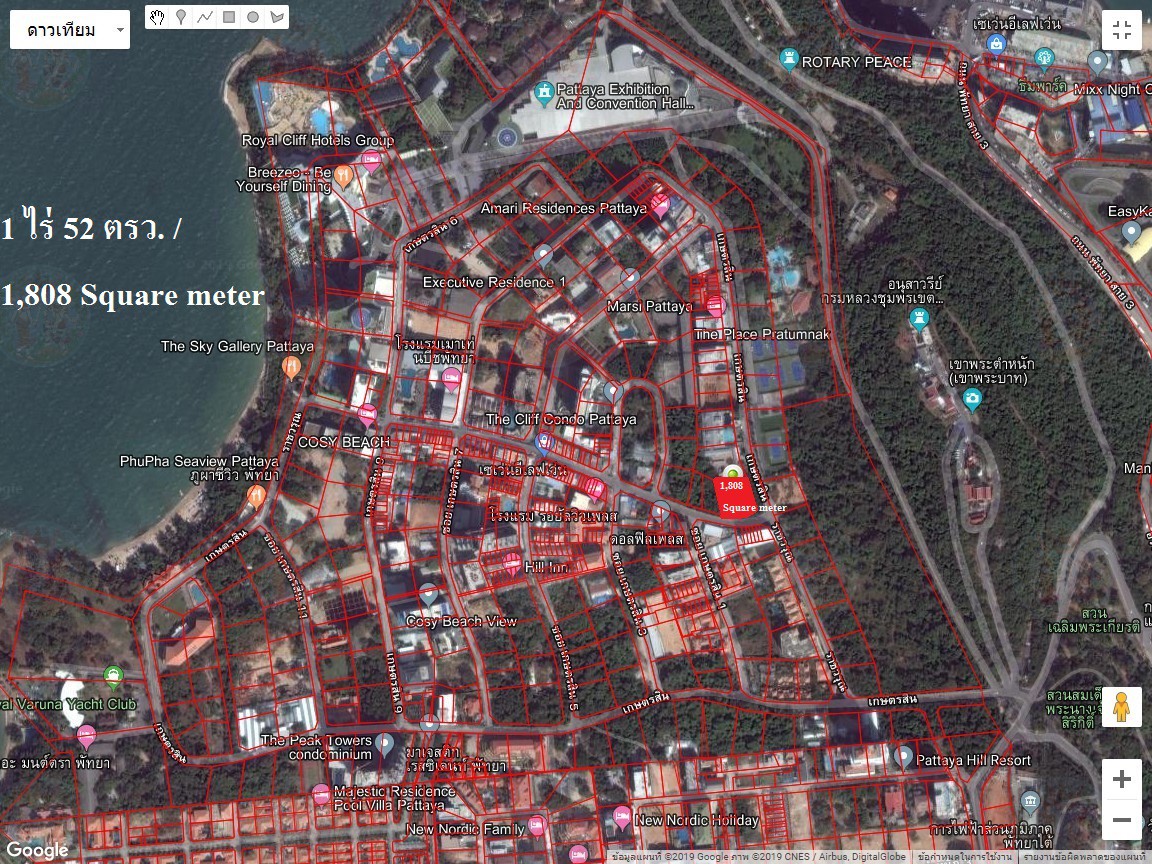The height and width of the screenshot is (864, 1152).
Task: Click the red 1,808 Square meter plot
Action: 737,499
